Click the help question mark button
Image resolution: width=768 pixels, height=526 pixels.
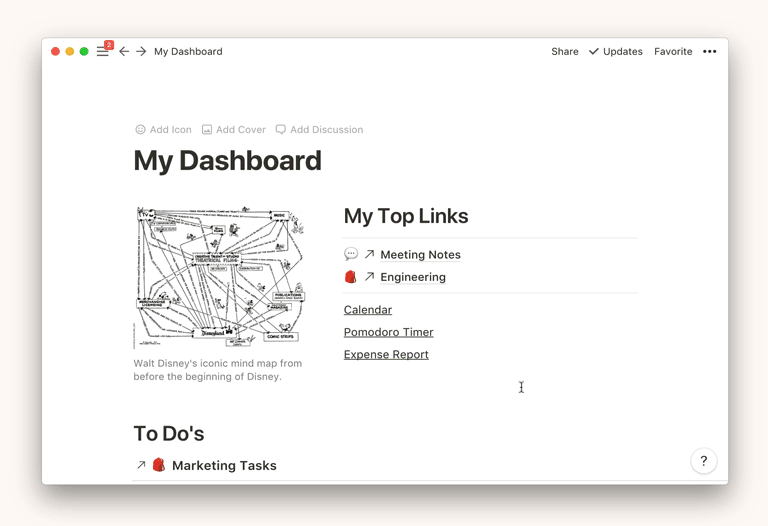(x=703, y=461)
